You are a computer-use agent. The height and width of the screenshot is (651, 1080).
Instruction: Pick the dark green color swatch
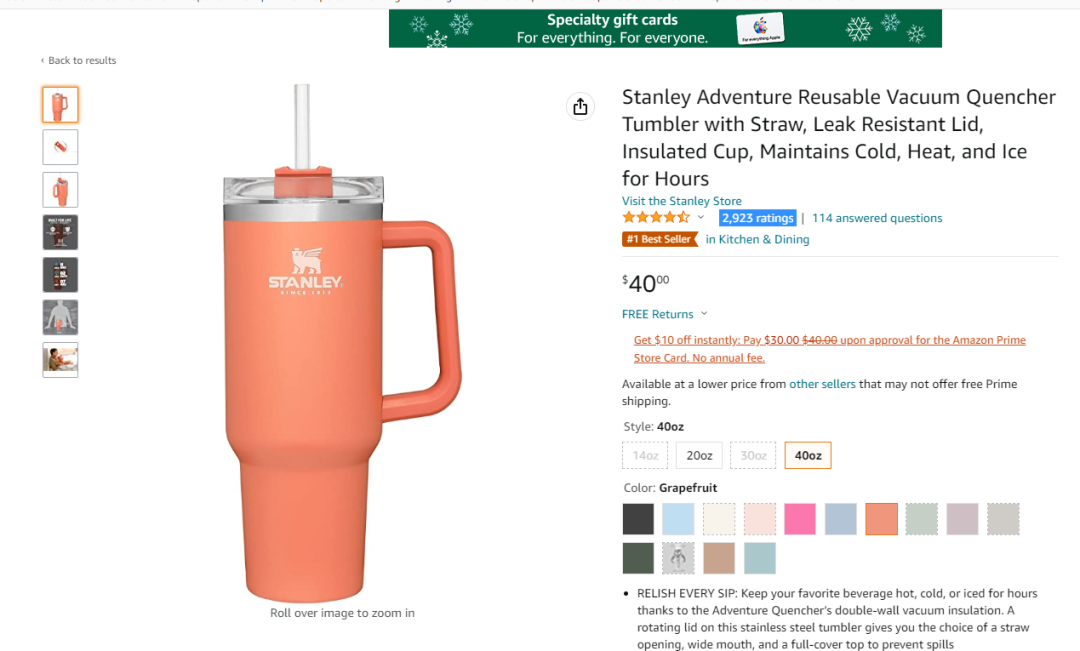pyautogui.click(x=638, y=558)
